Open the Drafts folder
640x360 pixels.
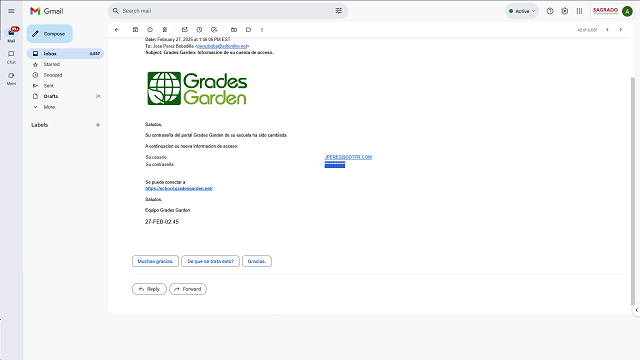[65, 96]
